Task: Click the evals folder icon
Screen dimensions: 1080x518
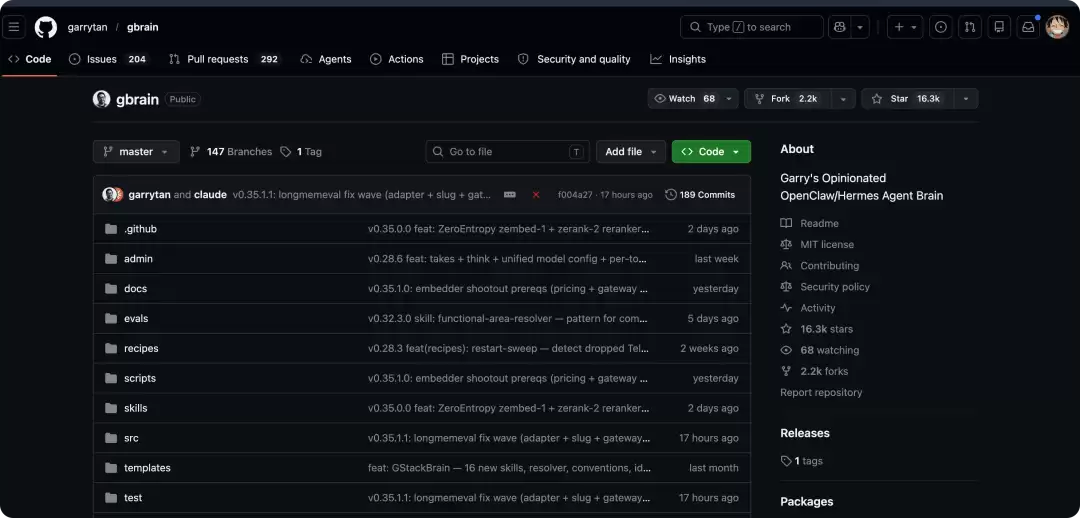Action: (111, 318)
